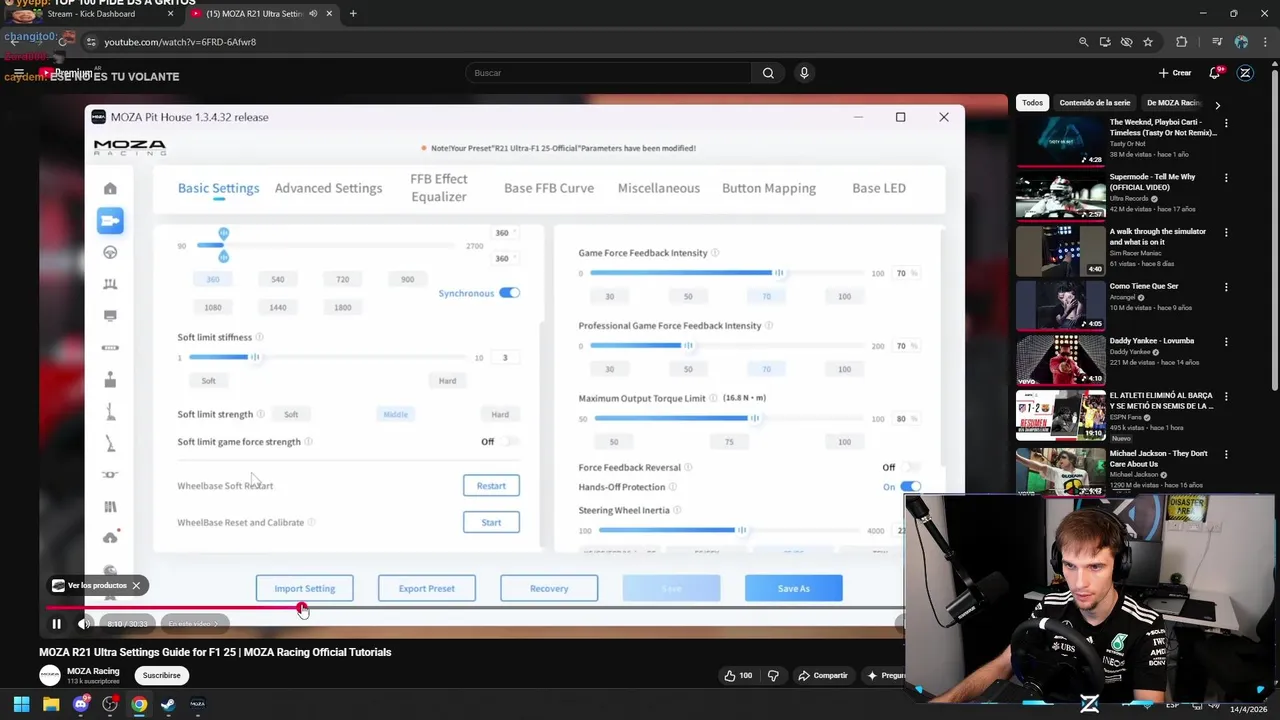Toggle Hands-Off Protection switch
1280x720 pixels.
click(910, 487)
